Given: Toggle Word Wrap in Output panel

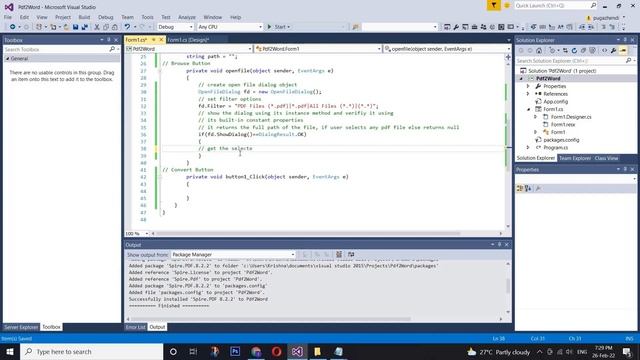Looking at the screenshot, I should 351,254.
